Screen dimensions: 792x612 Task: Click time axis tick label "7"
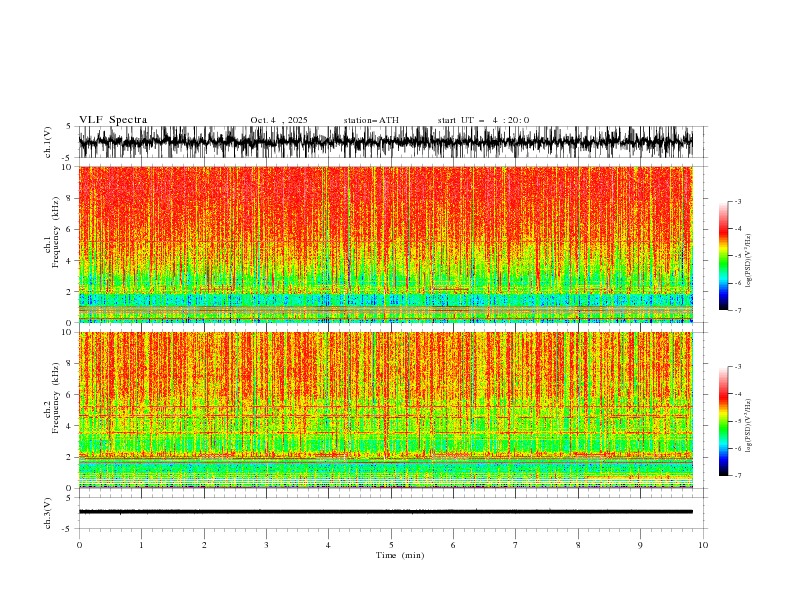pos(516,545)
